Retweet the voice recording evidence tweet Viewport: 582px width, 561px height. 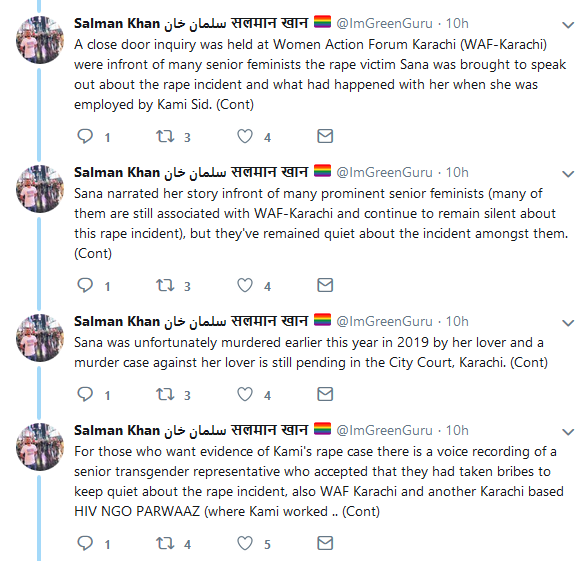pyautogui.click(x=165, y=544)
